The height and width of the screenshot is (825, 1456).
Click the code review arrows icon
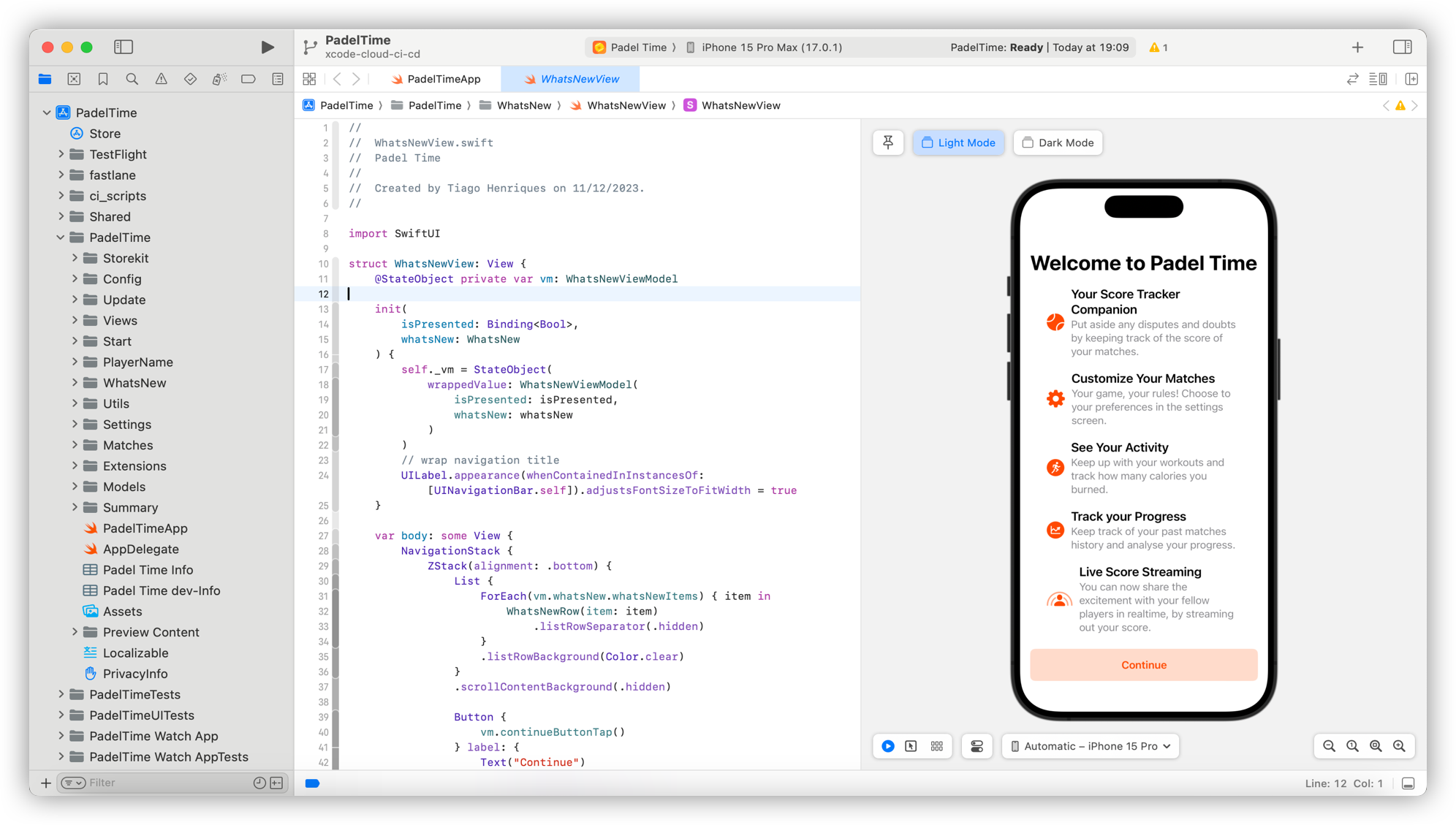[1353, 79]
